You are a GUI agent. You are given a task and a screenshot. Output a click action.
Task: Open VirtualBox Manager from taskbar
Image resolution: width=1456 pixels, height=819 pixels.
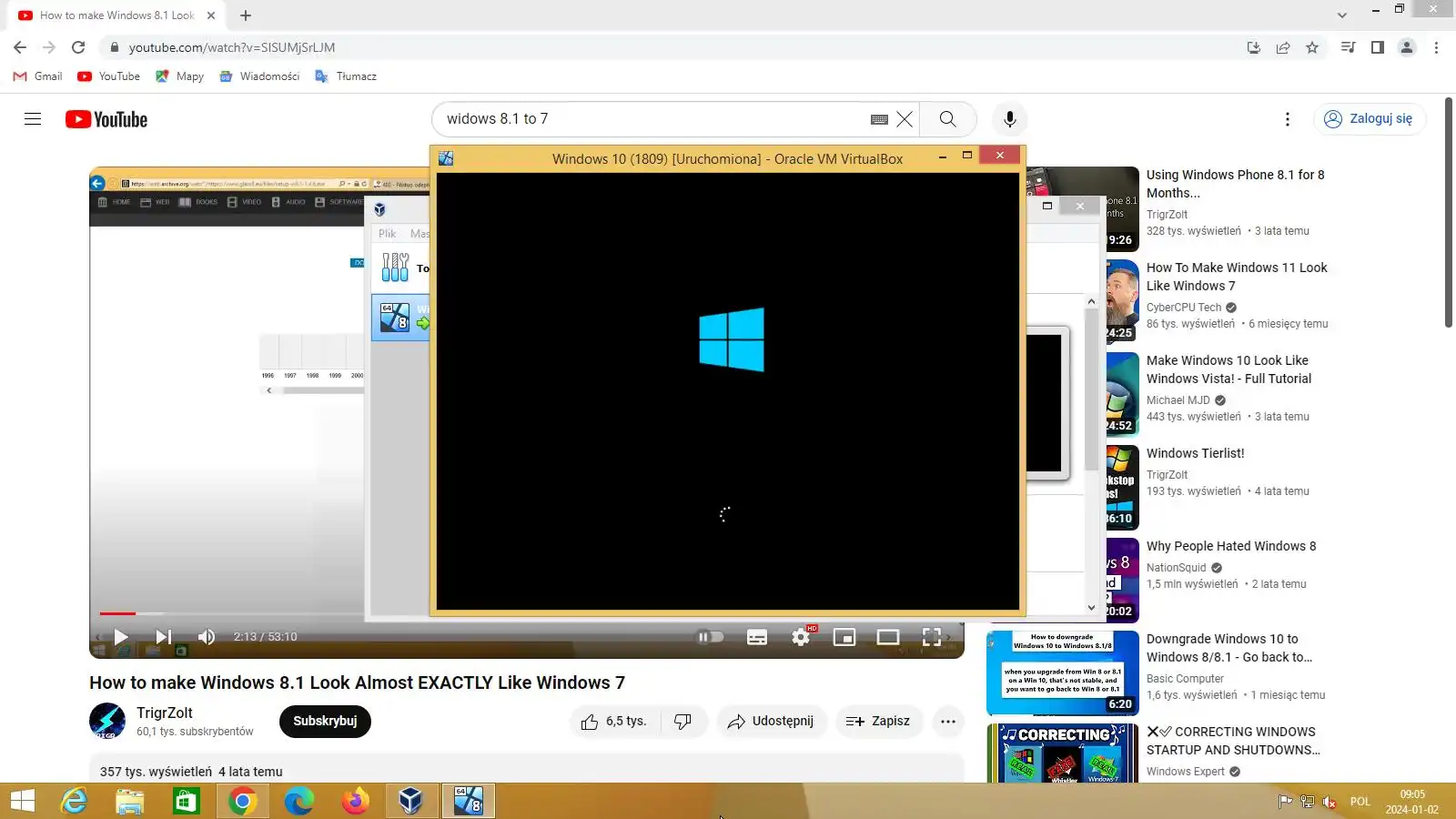coord(411,802)
